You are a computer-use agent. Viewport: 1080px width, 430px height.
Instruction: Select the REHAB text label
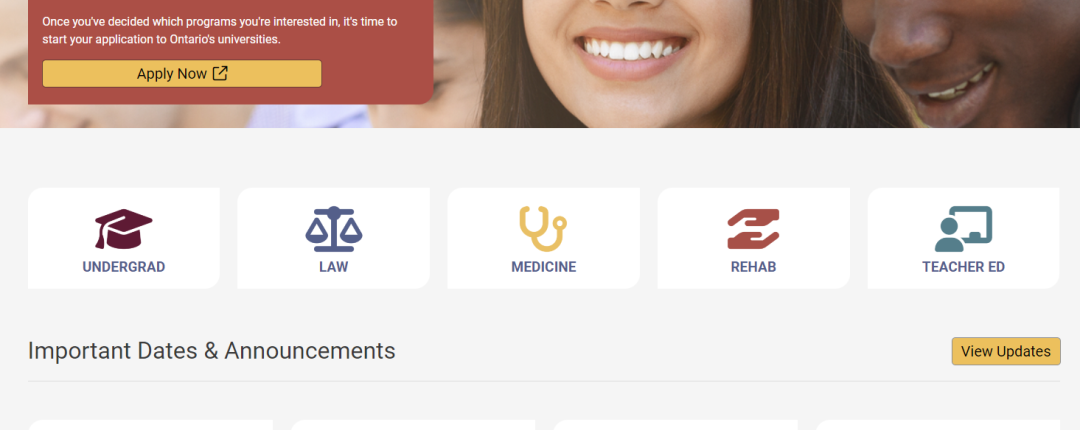pyautogui.click(x=754, y=267)
